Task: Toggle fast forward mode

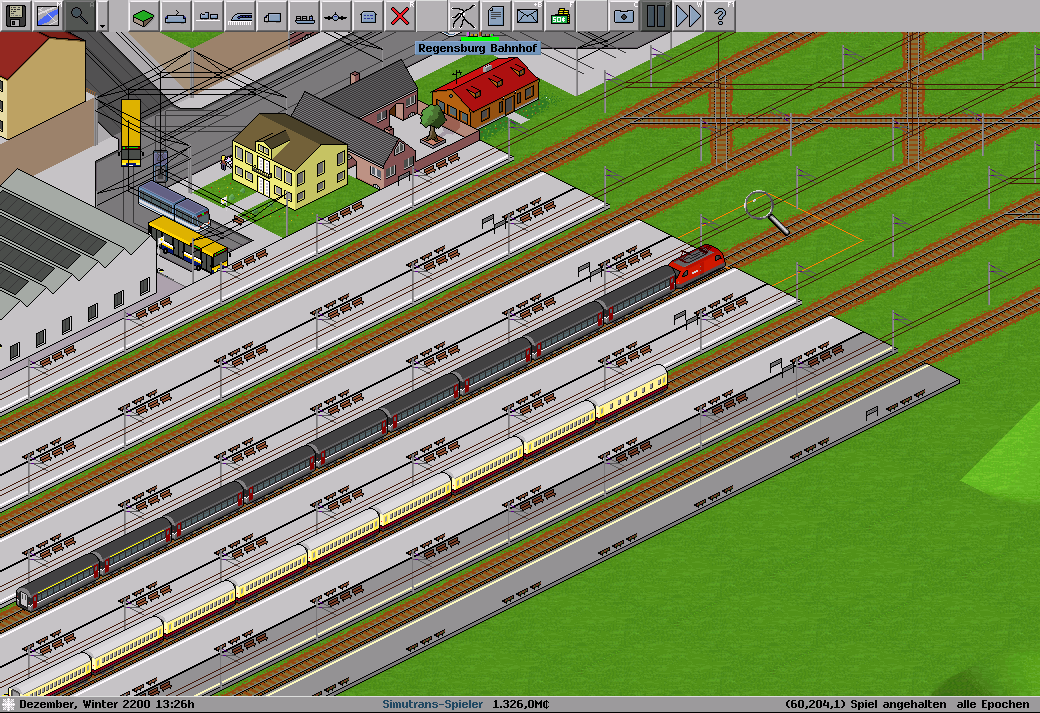Action: click(x=688, y=15)
